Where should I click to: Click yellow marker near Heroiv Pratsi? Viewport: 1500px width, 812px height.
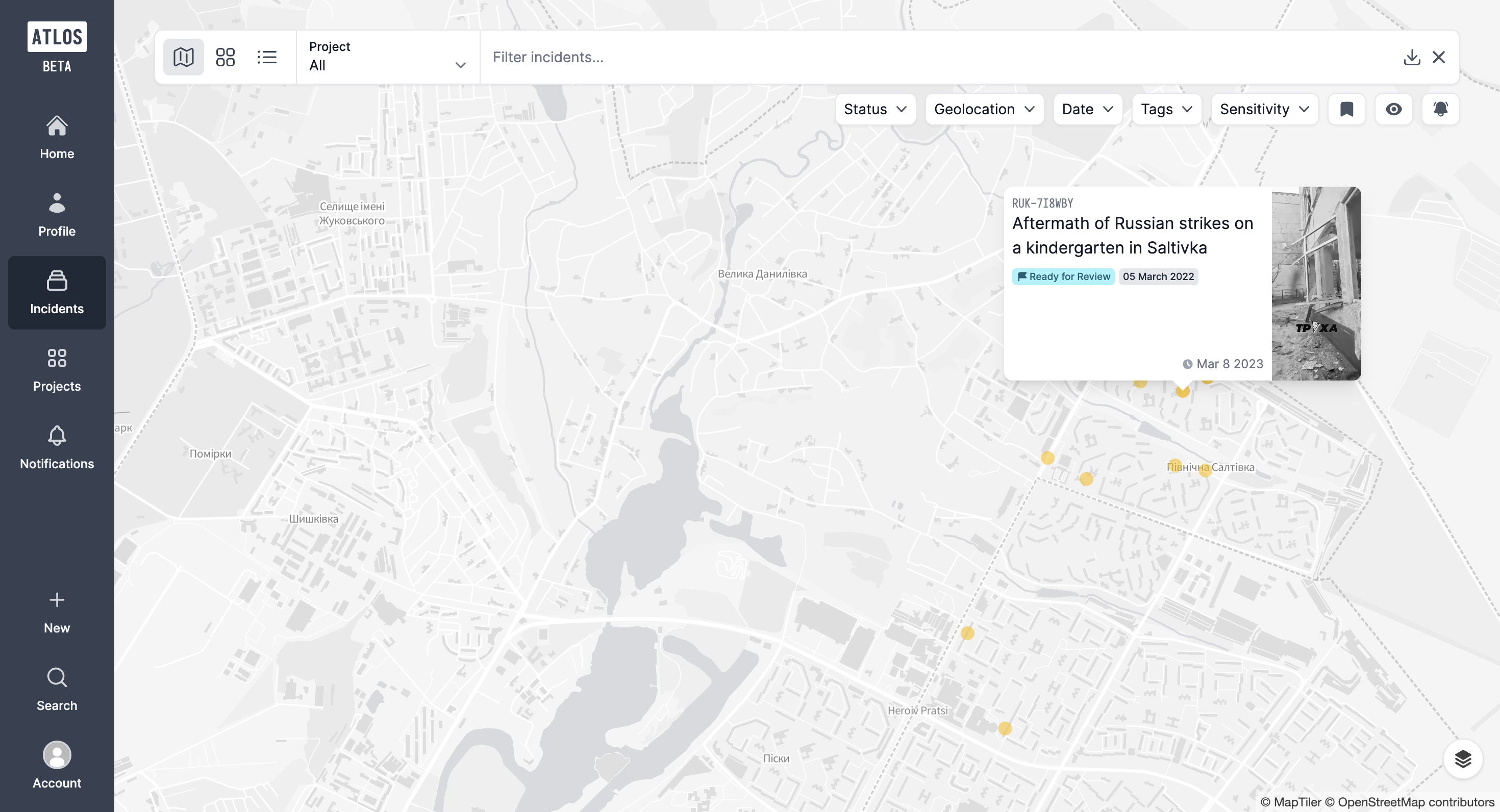tap(1005, 728)
